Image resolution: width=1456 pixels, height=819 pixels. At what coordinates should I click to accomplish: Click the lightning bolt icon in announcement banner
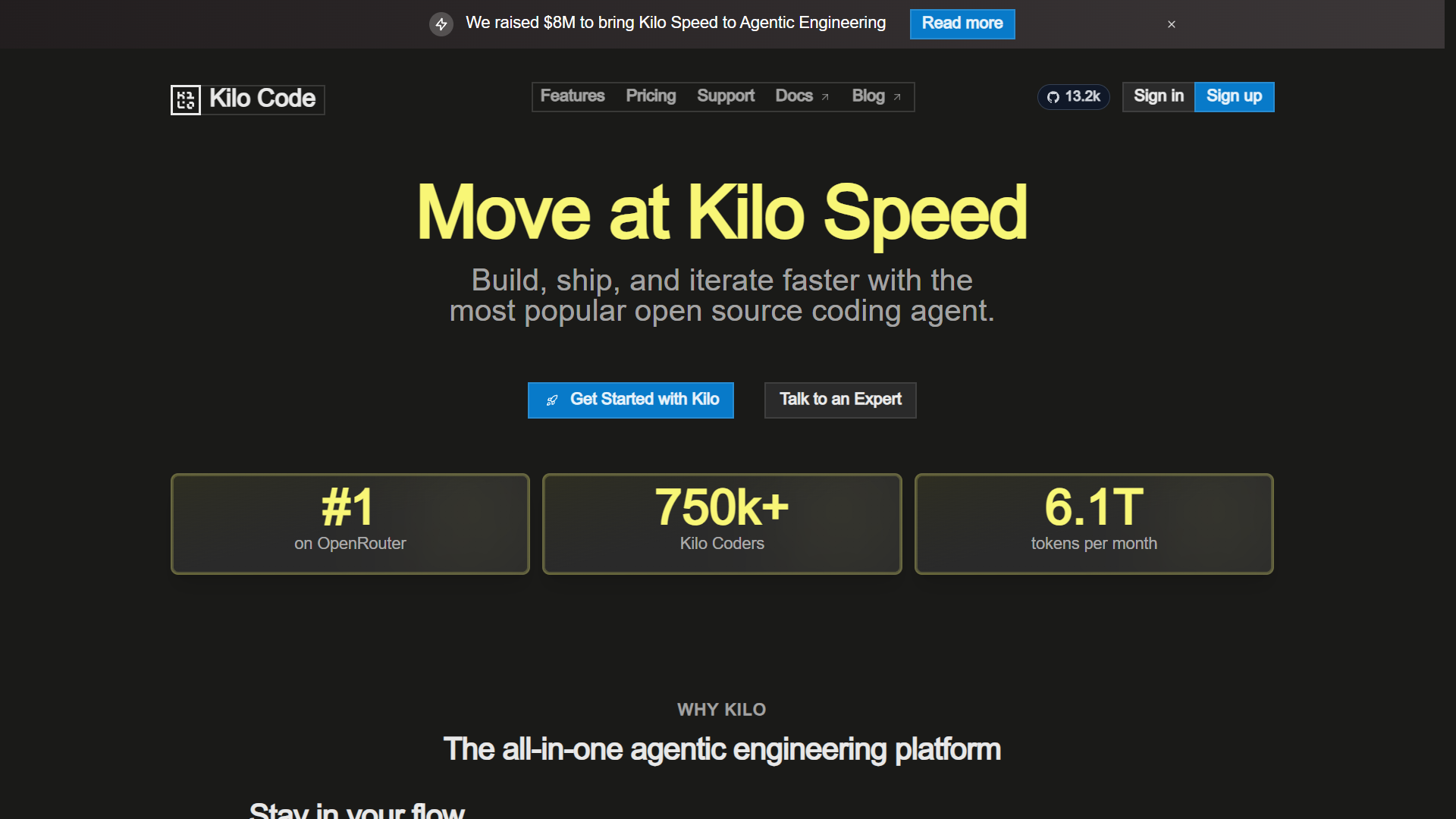coord(441,24)
